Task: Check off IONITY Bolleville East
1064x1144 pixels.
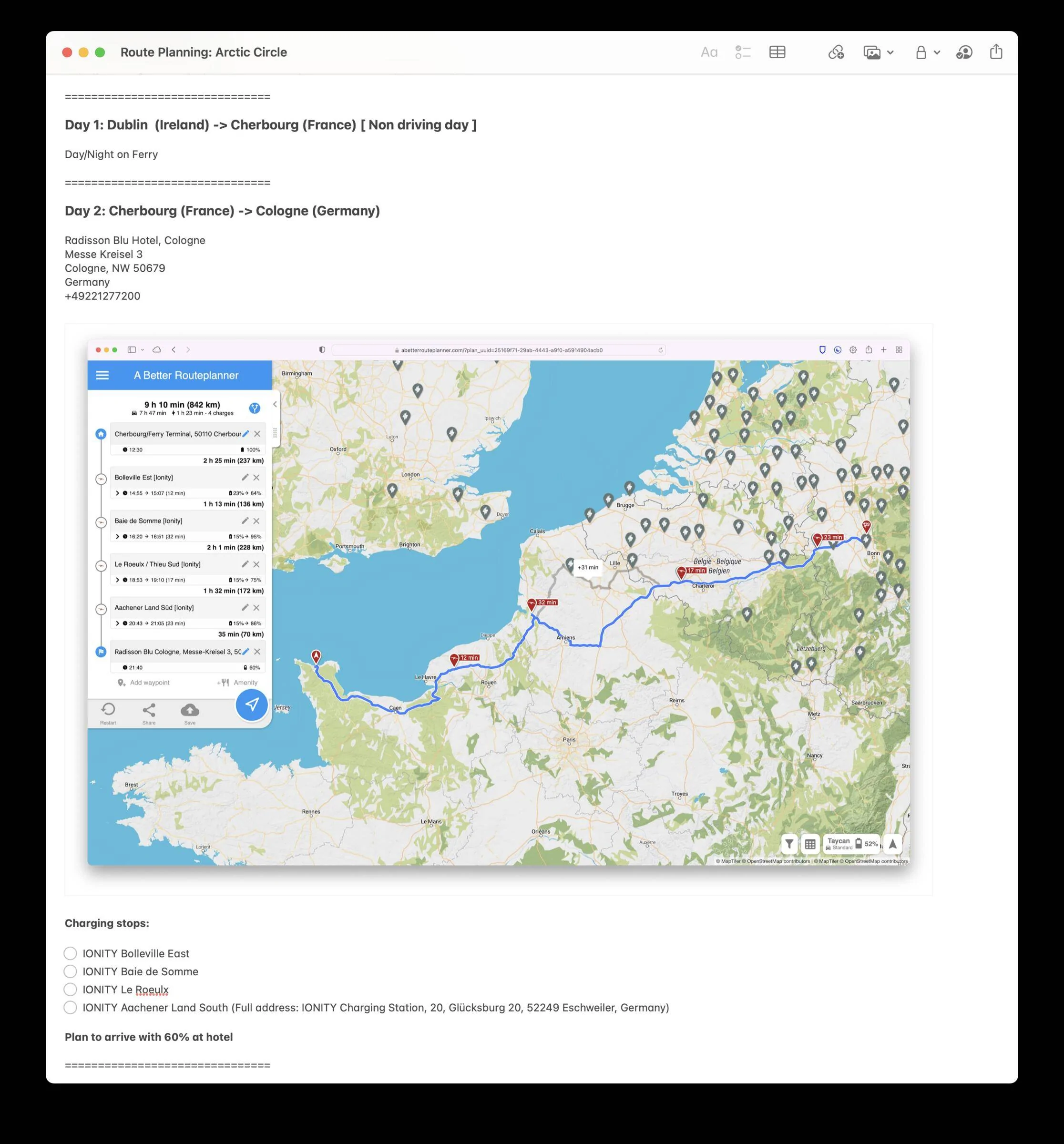Action: (x=70, y=953)
